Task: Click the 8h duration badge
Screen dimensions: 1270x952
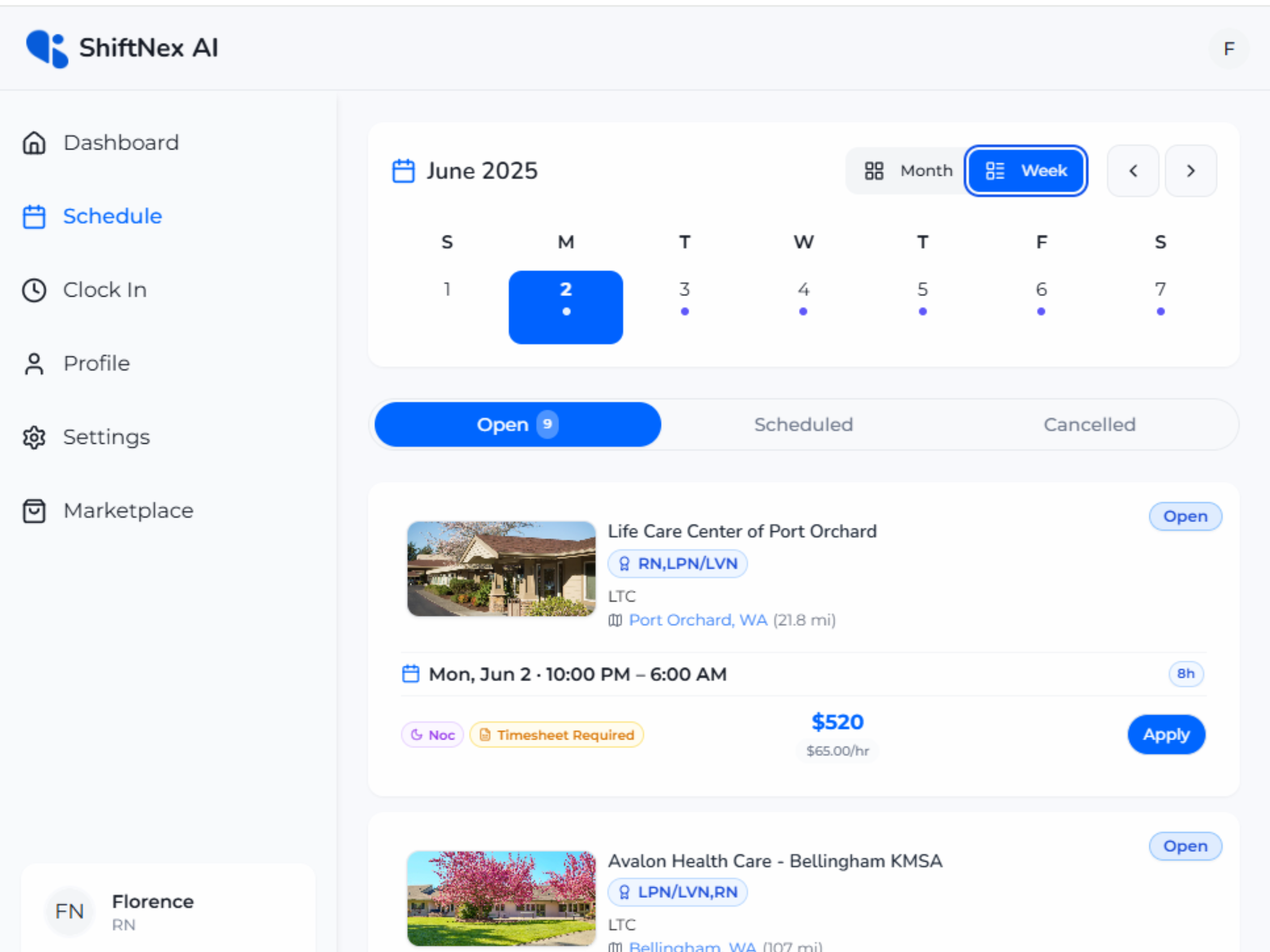Action: pyautogui.click(x=1186, y=674)
